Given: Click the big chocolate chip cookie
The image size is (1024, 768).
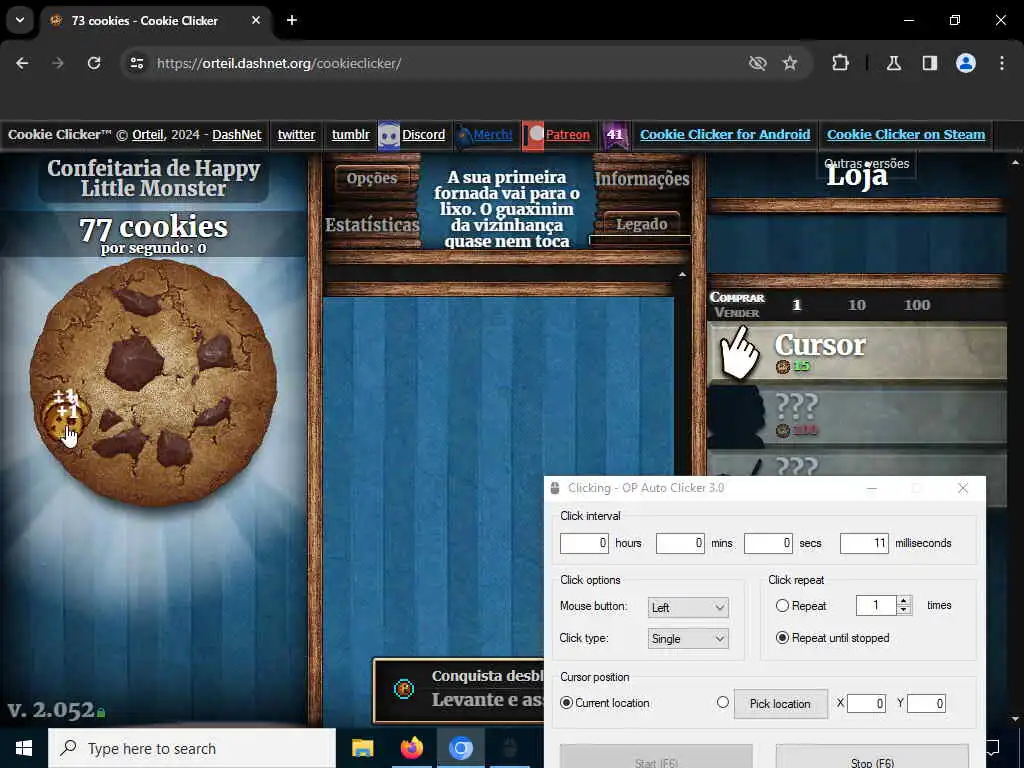Looking at the screenshot, I should point(153,383).
